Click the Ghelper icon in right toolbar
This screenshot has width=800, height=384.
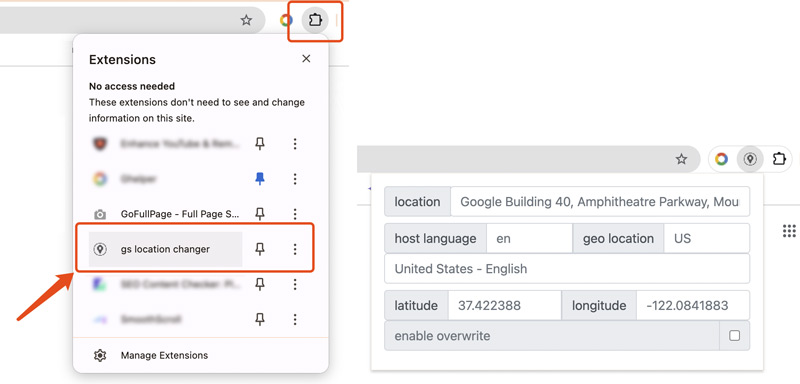coord(721,160)
